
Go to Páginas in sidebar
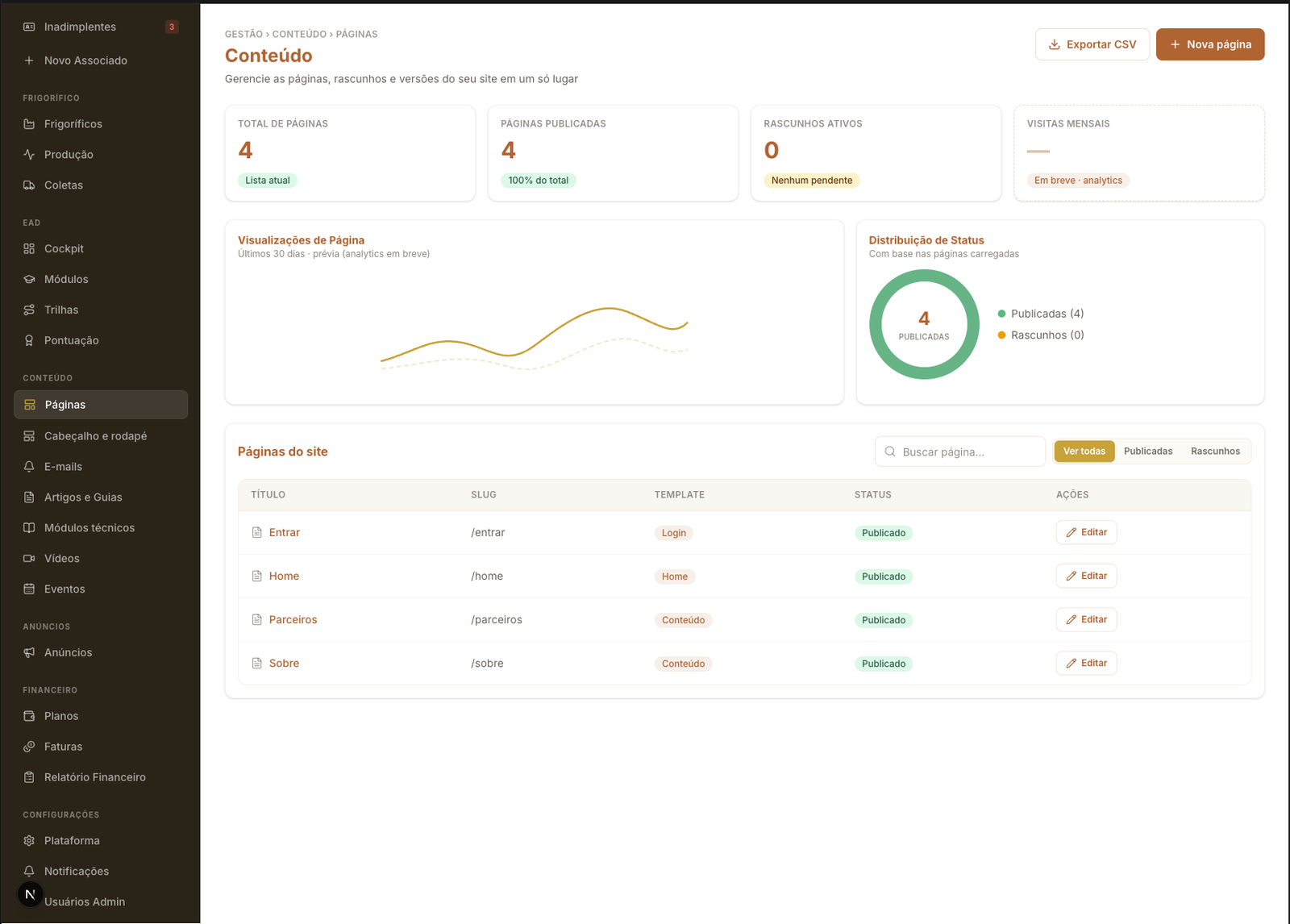(101, 405)
